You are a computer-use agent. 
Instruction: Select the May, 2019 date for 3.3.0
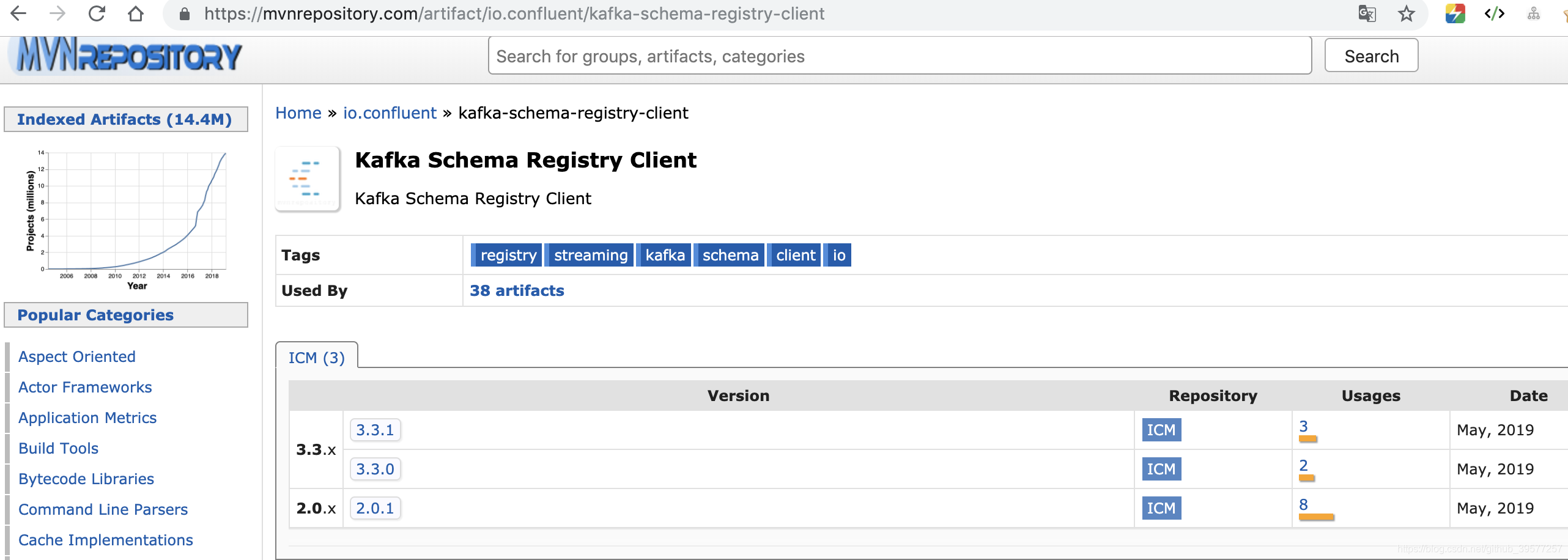1495,469
